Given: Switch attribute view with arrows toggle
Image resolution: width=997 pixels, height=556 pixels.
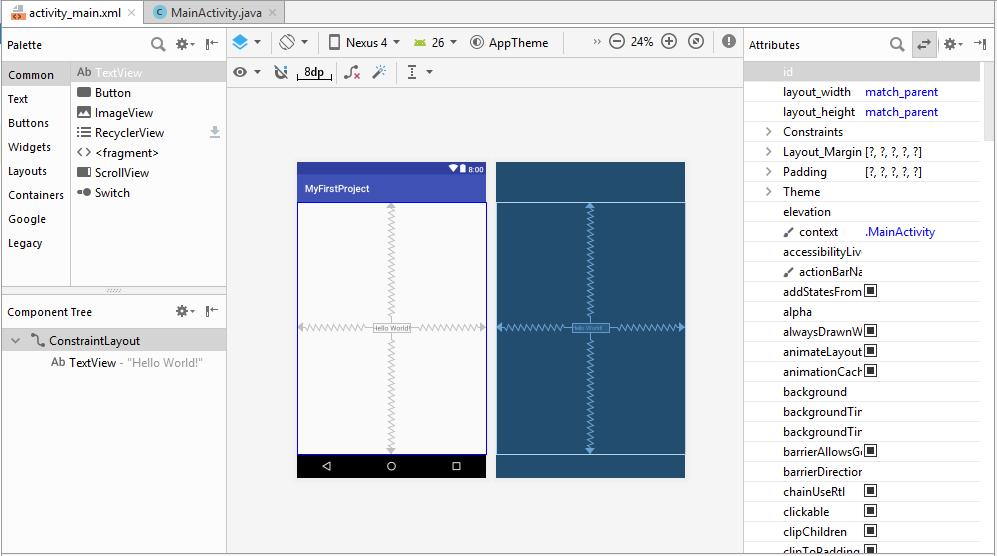Looking at the screenshot, I should tap(924, 44).
